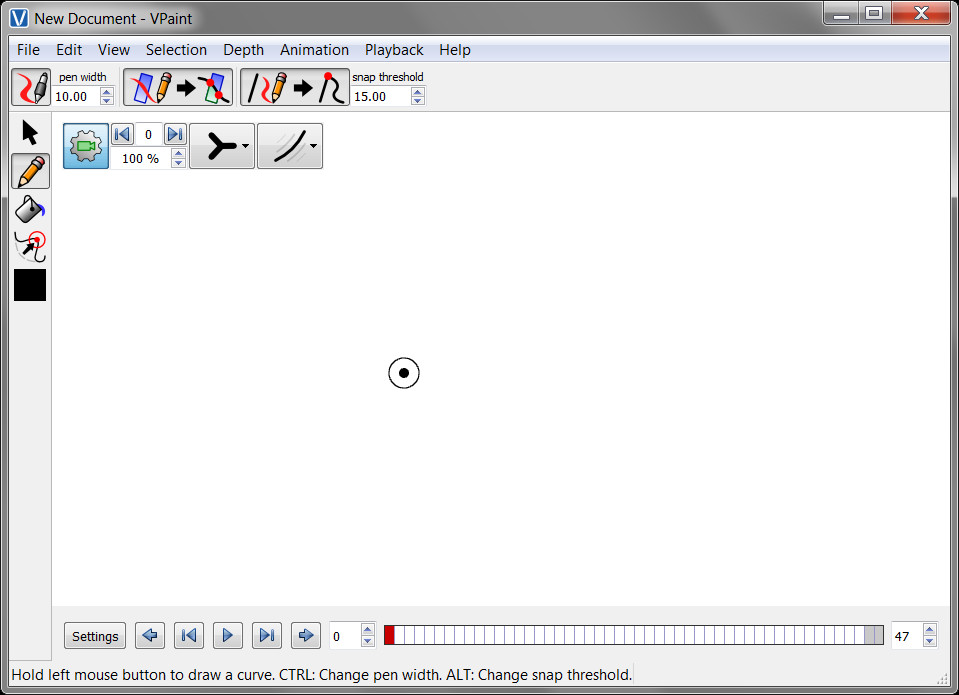
Task: Toggle snapping mode button
Action: [295, 87]
